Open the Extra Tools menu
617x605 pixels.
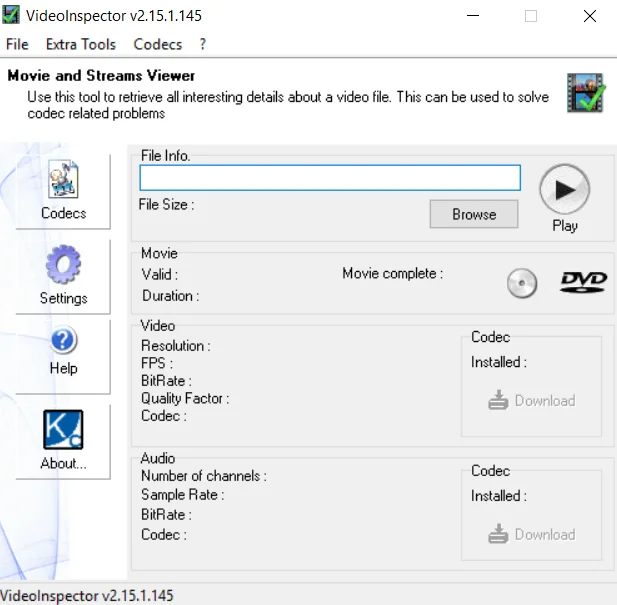81,44
